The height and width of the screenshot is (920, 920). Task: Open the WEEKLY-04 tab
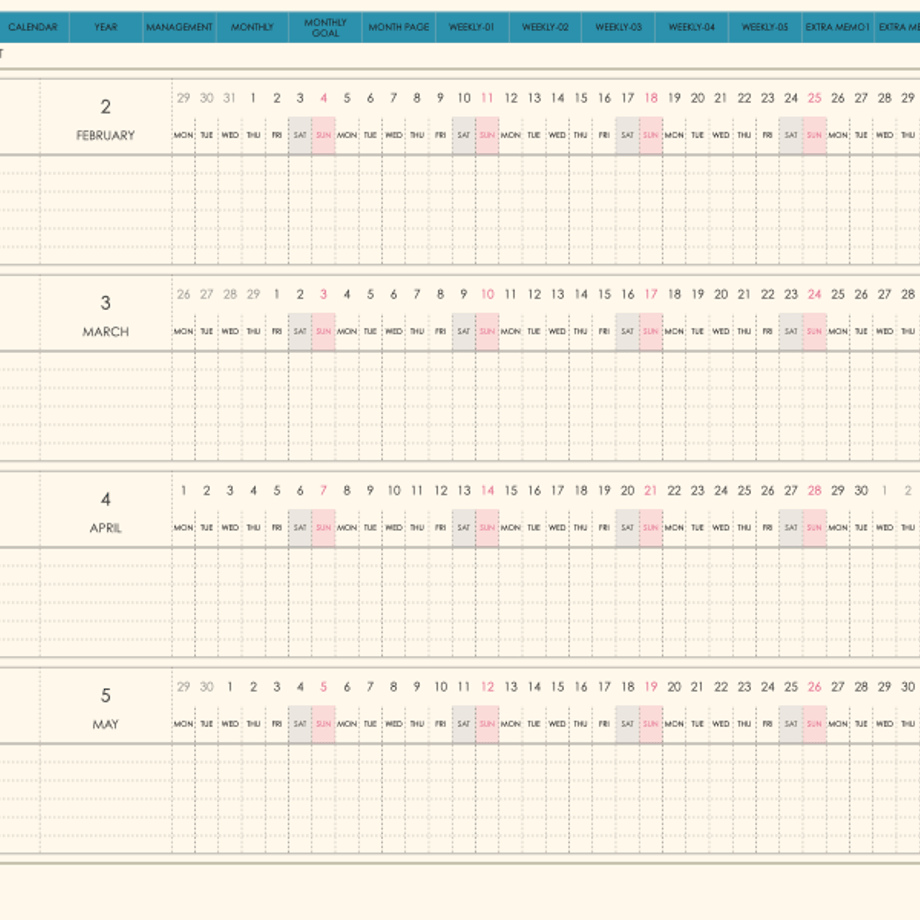(x=692, y=27)
